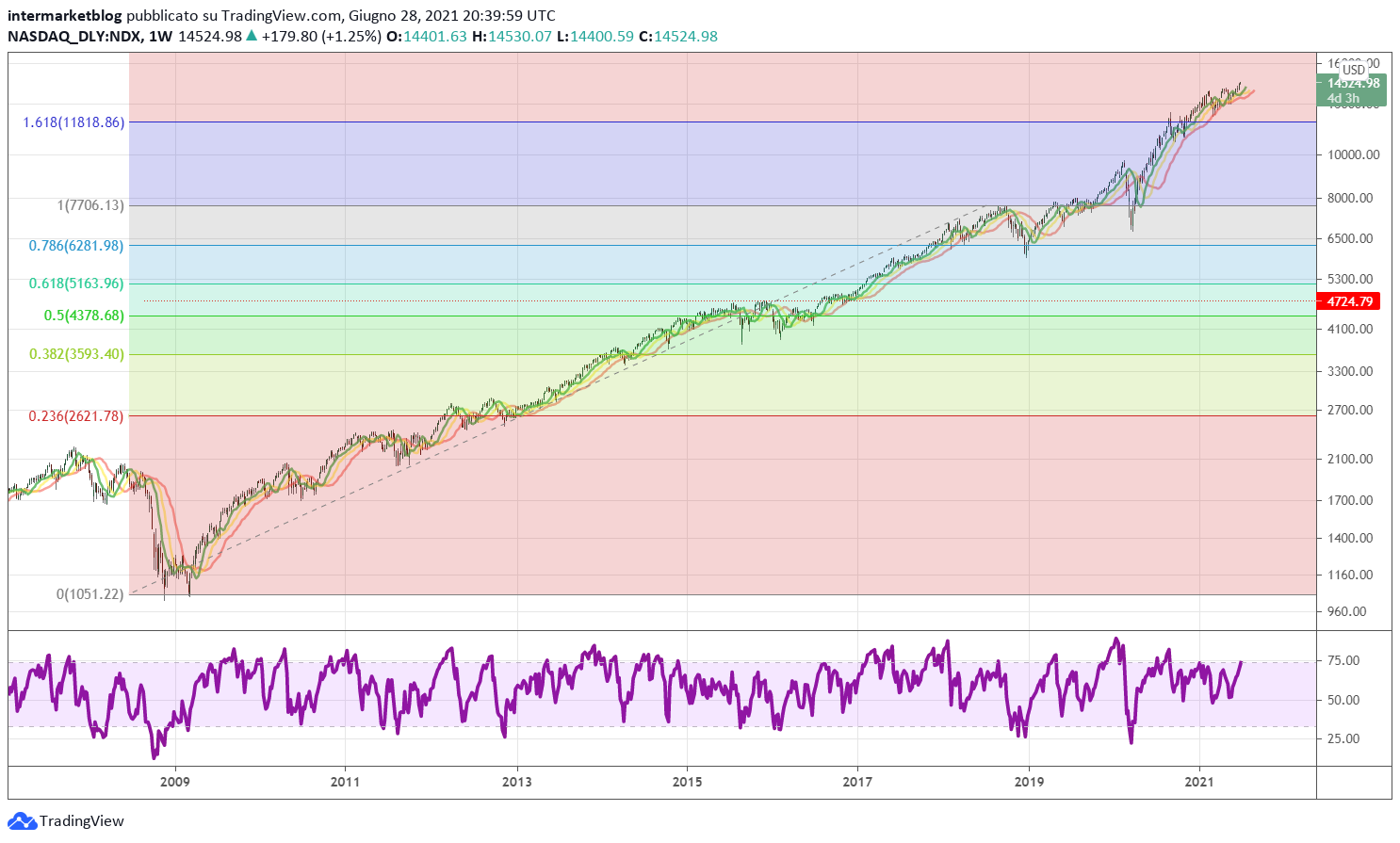Click the O:14401.63 open value
1400x843 pixels.
click(429, 36)
